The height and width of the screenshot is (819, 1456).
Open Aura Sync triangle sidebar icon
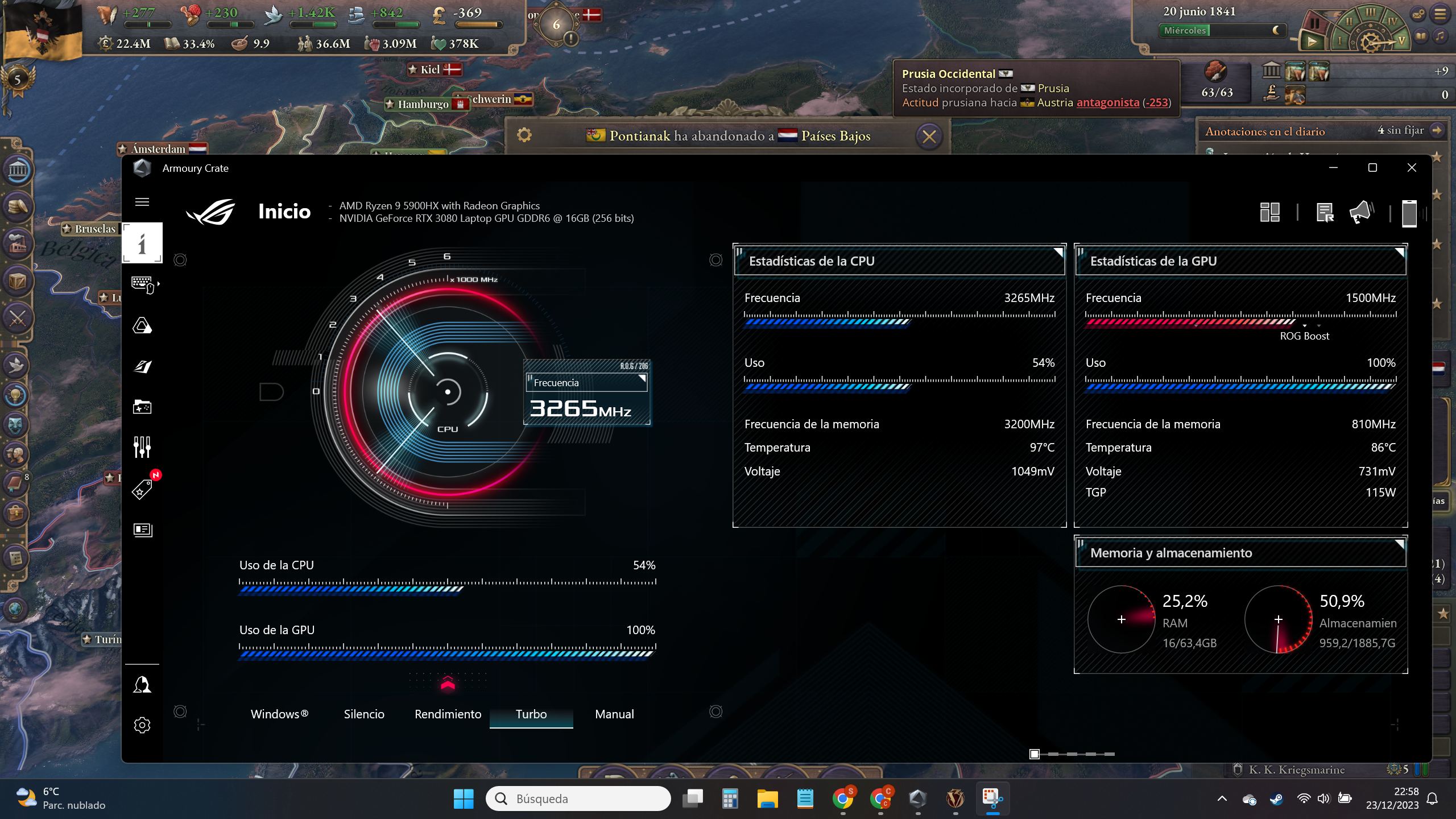click(142, 325)
